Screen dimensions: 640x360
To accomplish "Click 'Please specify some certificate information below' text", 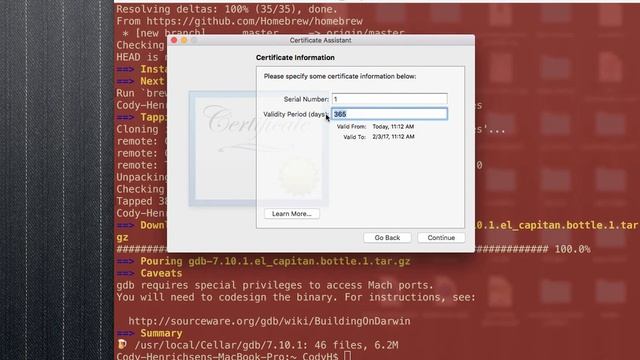I will (x=340, y=76).
